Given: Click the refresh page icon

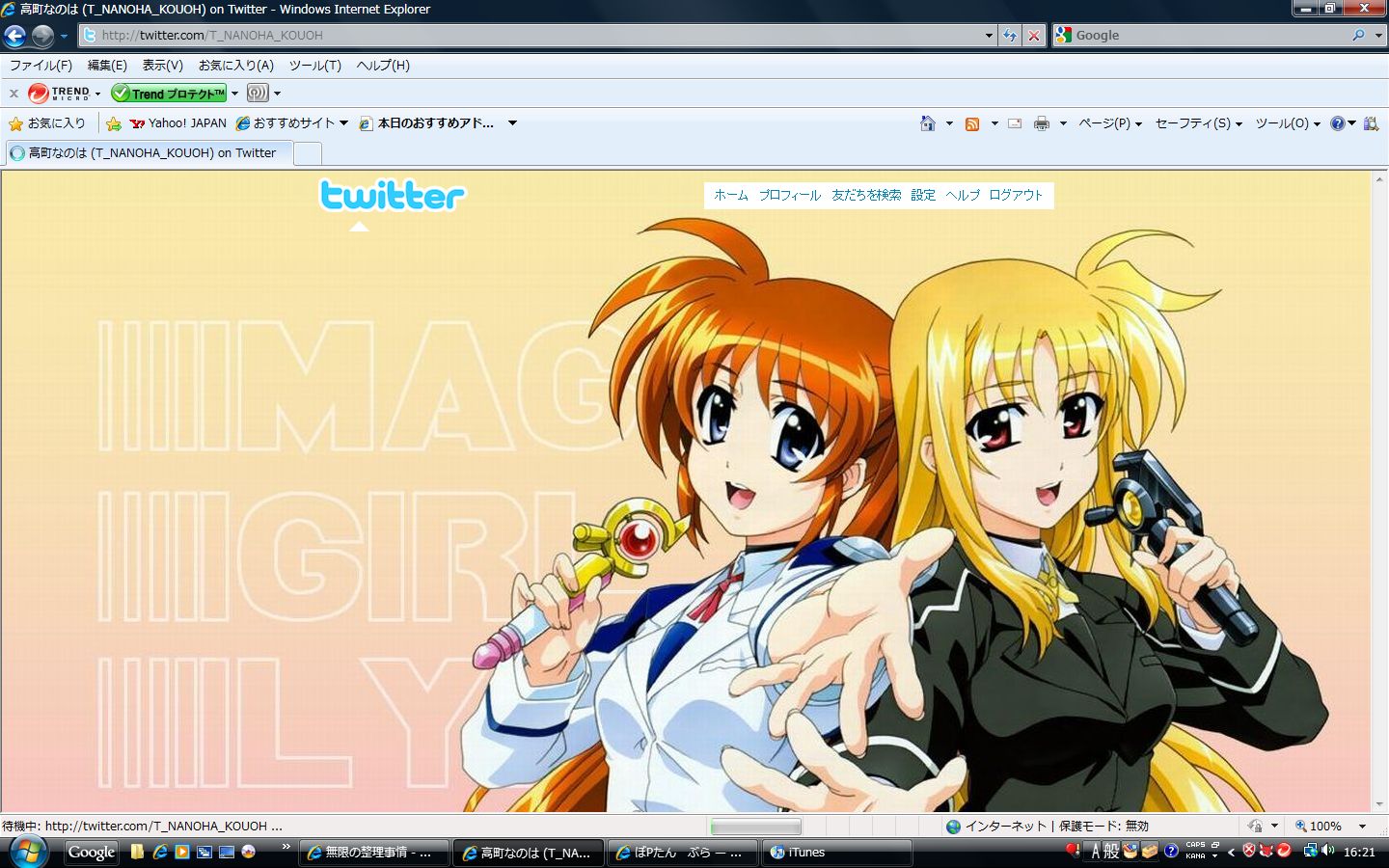Looking at the screenshot, I should [1010, 35].
